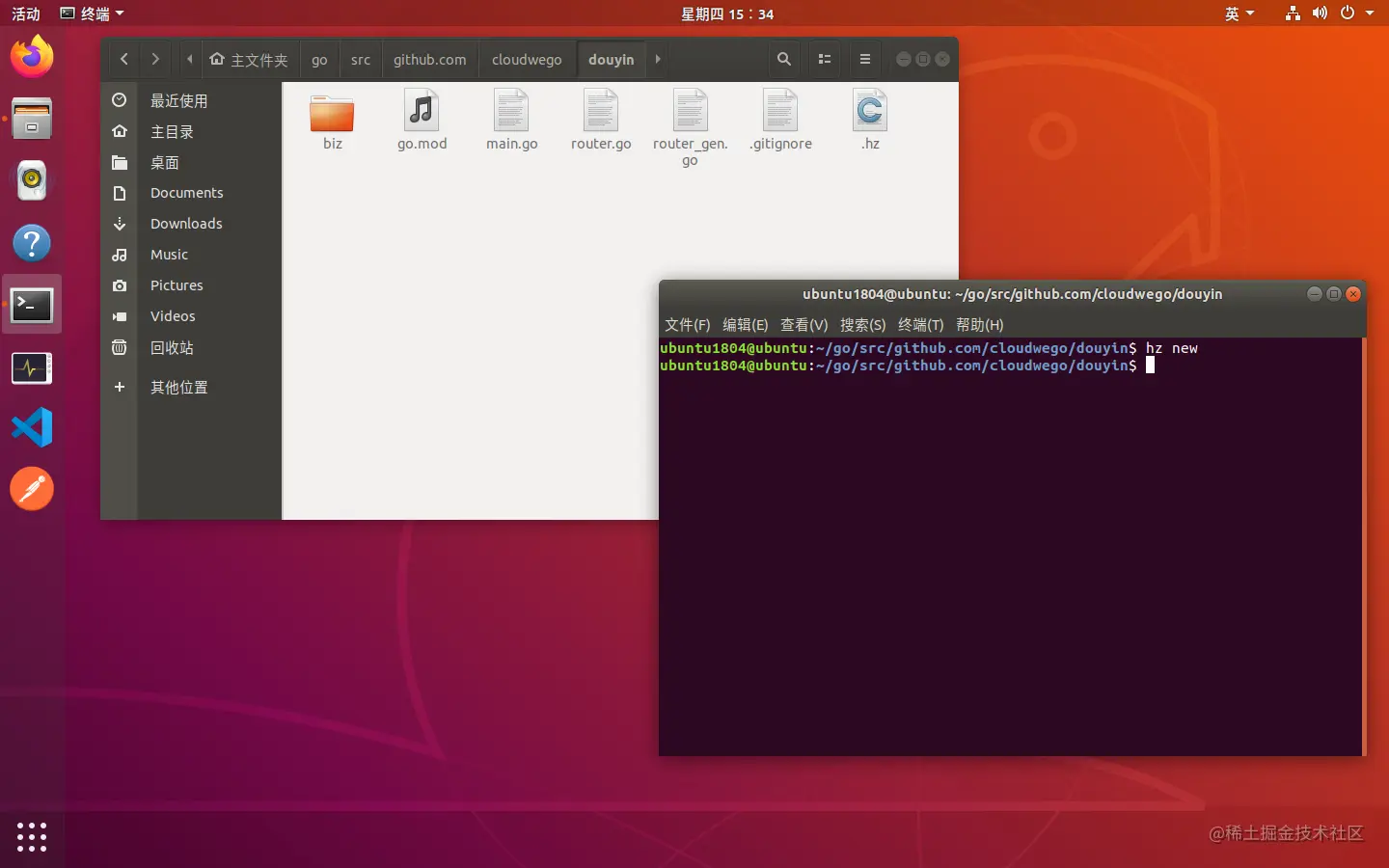Open the 英 input method dropdown
The height and width of the screenshot is (868, 1389).
(1239, 14)
